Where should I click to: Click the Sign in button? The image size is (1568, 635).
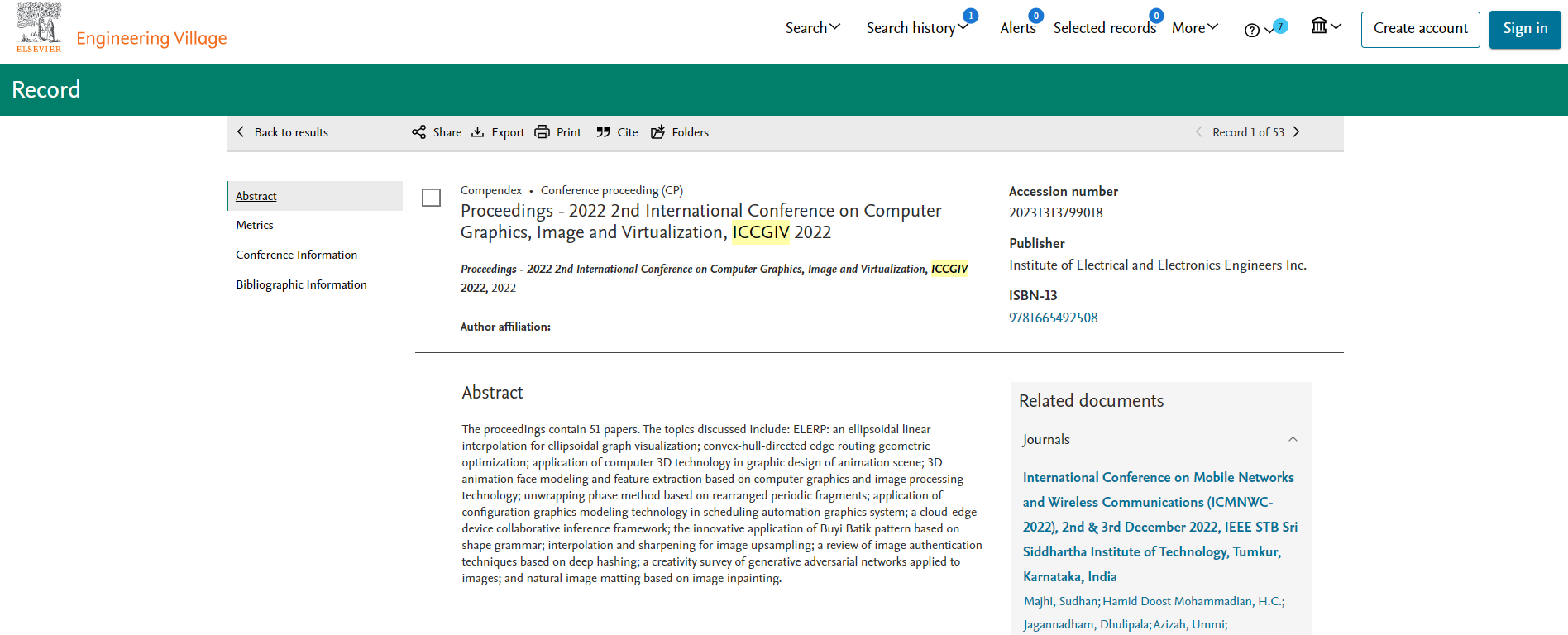(1525, 29)
